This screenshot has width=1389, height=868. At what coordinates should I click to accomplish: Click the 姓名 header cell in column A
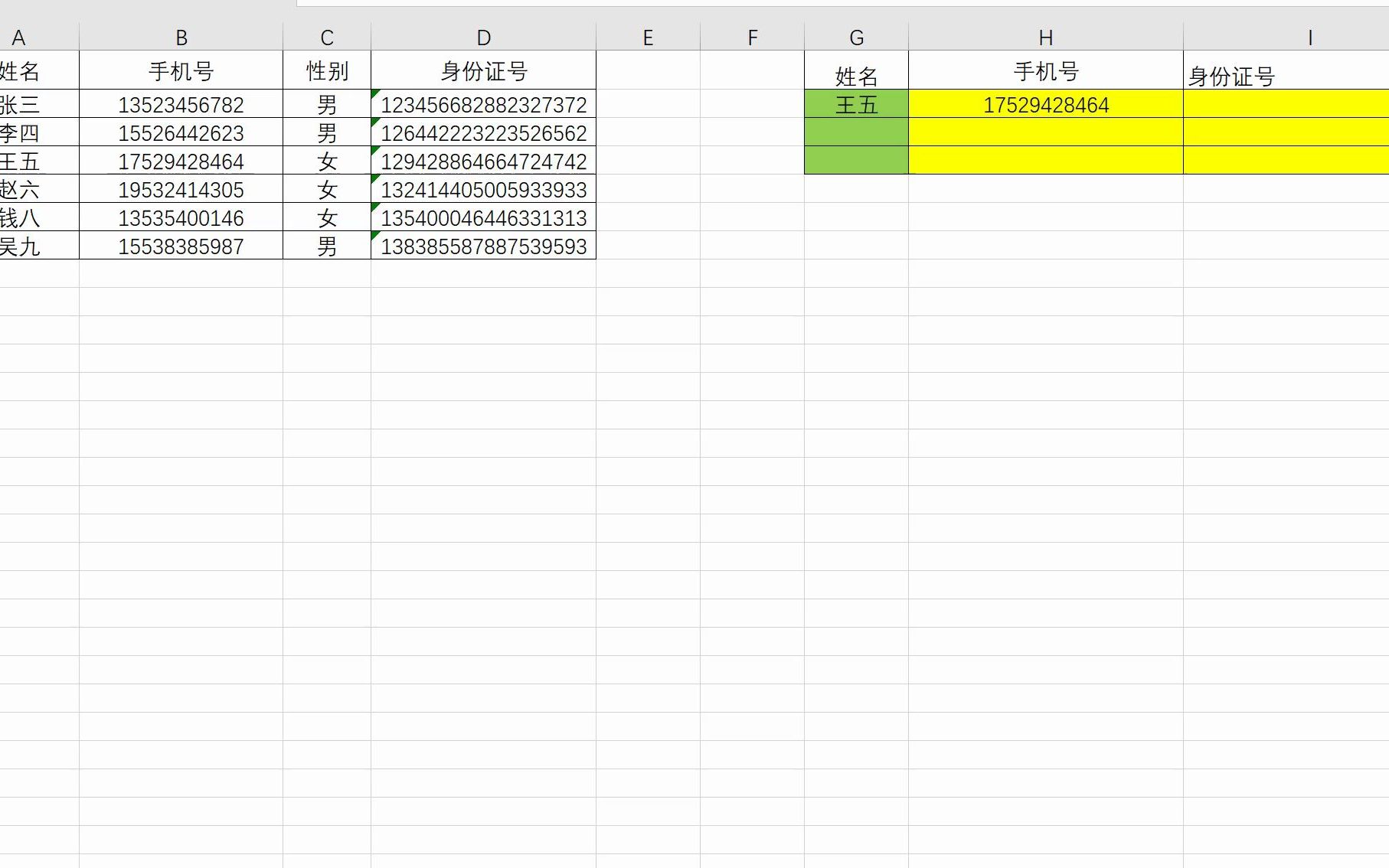click(38, 70)
